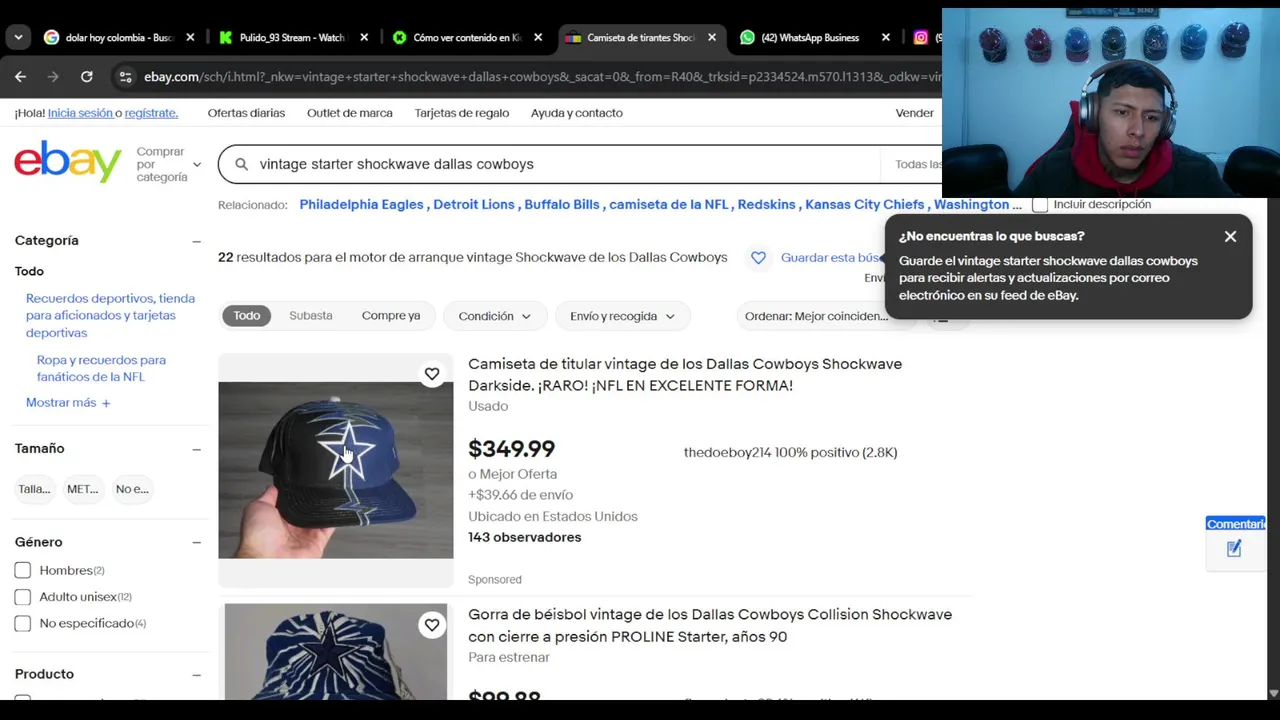
Task: Check the 'No especificado' checkbox
Action: coord(23,624)
